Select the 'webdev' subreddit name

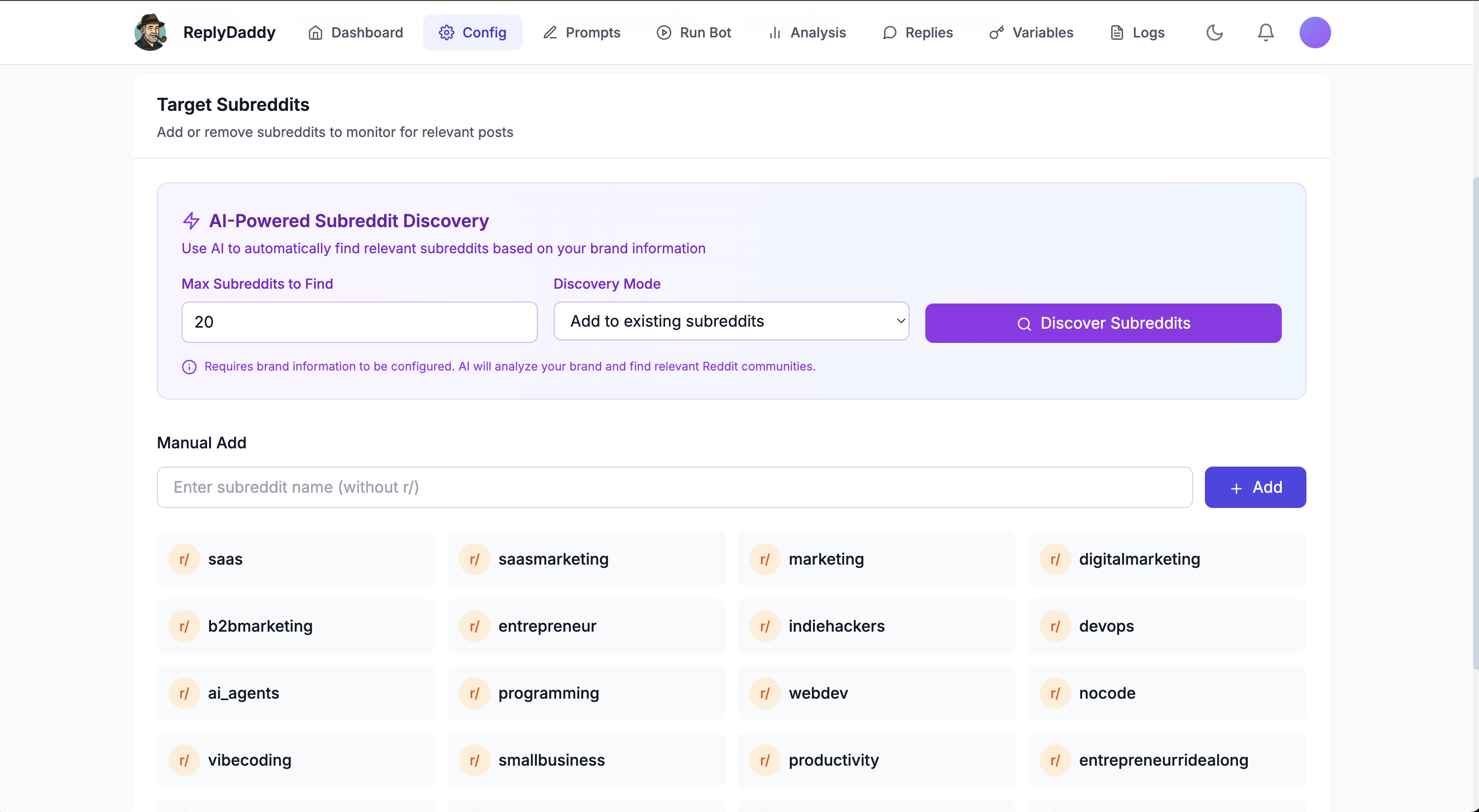[x=818, y=694]
